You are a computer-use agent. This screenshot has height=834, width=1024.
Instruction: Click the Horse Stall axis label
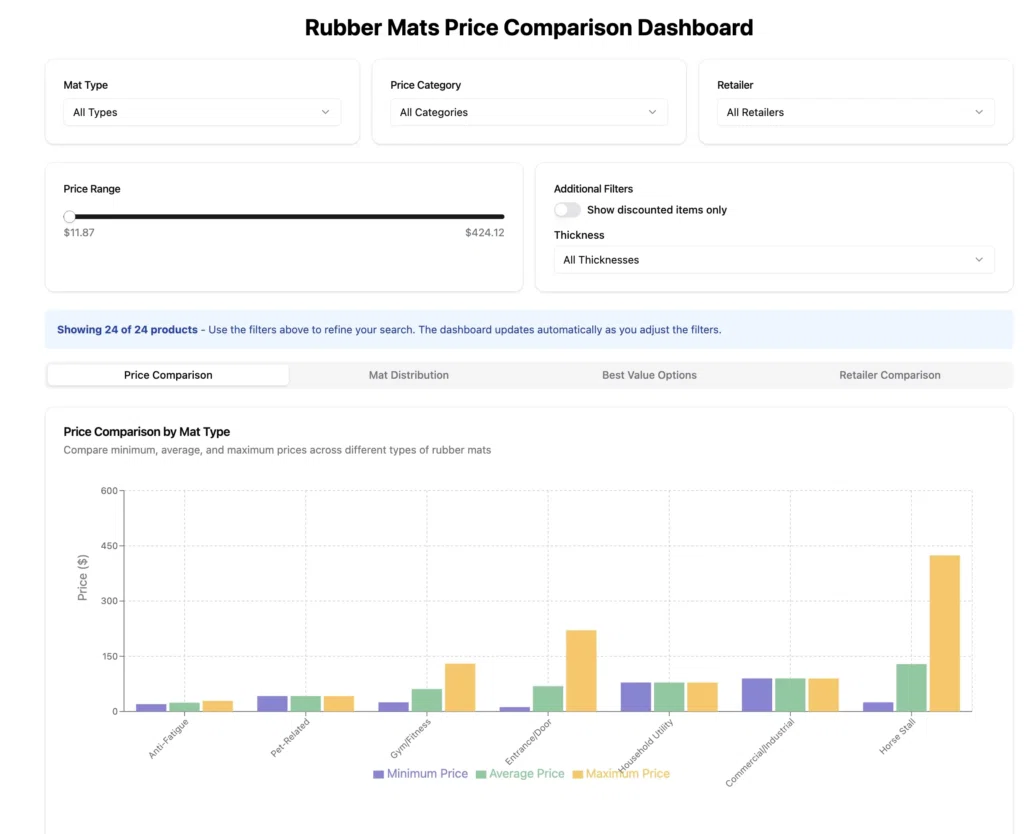(x=897, y=737)
